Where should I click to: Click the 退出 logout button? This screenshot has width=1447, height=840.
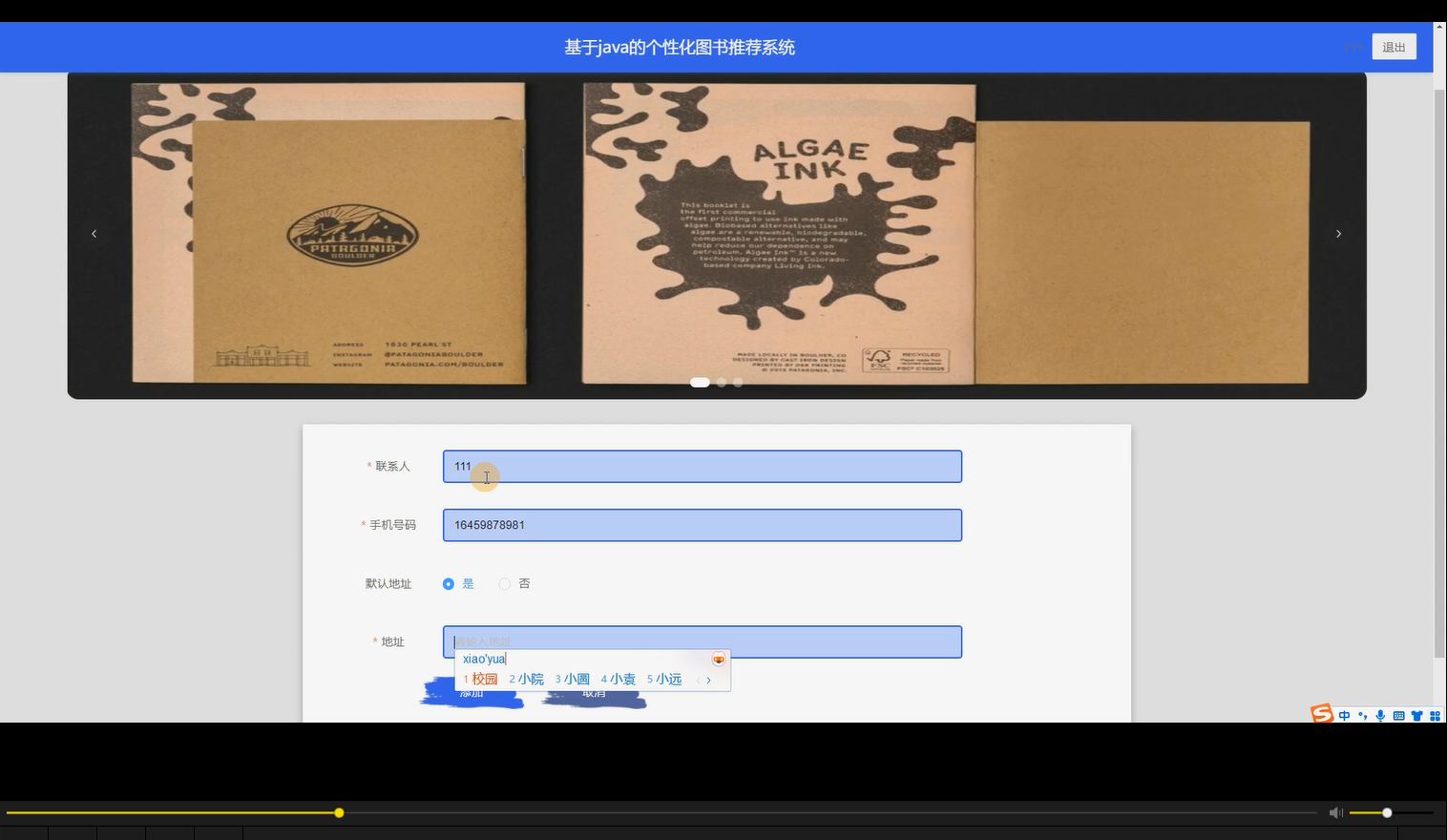[x=1394, y=46]
